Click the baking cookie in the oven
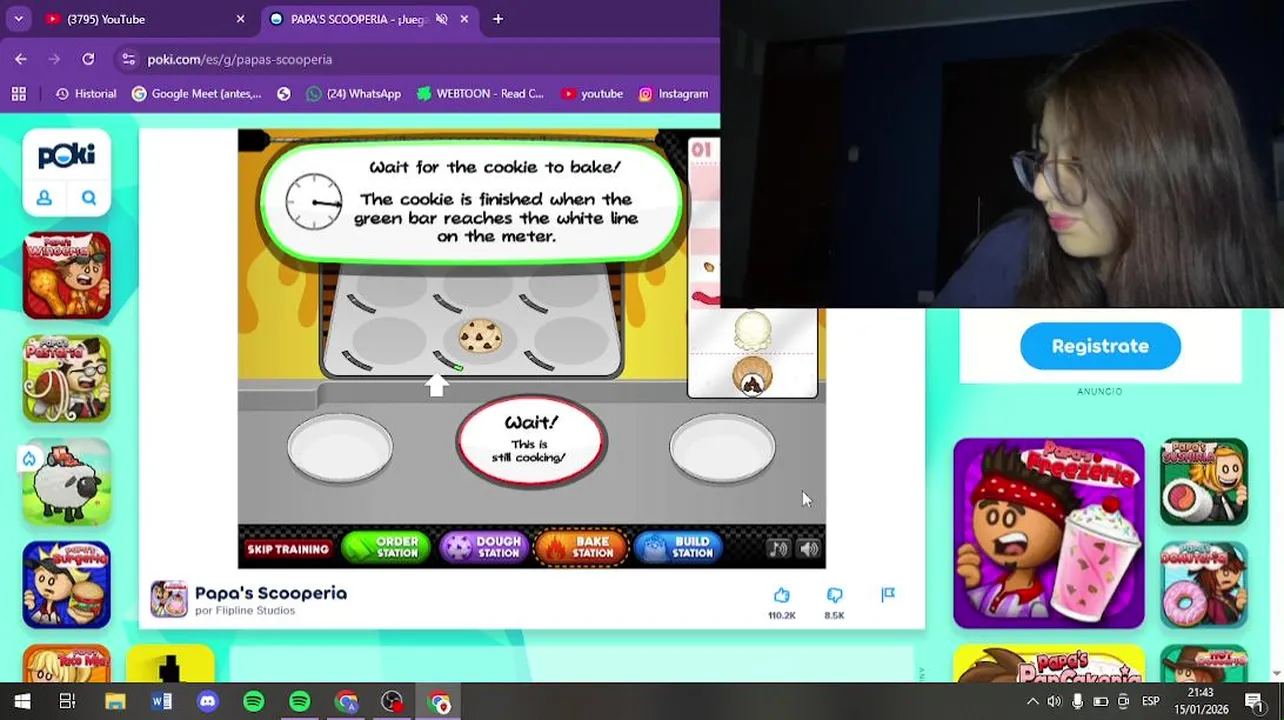1284x720 pixels. pyautogui.click(x=480, y=337)
